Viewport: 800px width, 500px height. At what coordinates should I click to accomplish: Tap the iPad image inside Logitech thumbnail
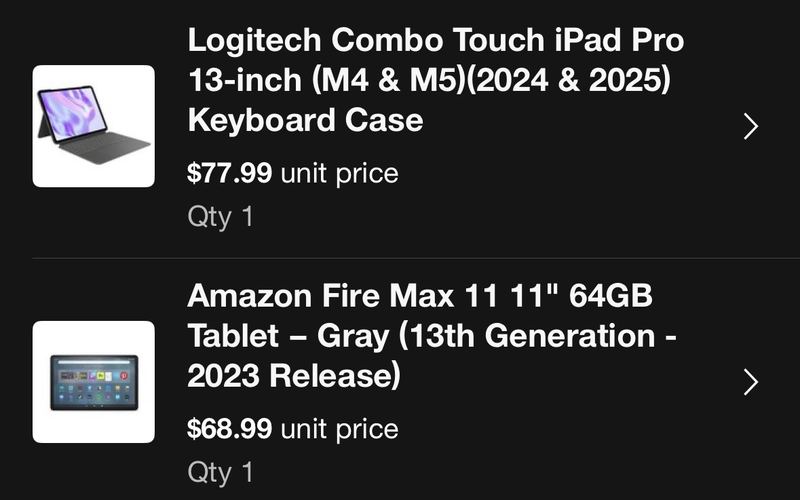click(93, 125)
